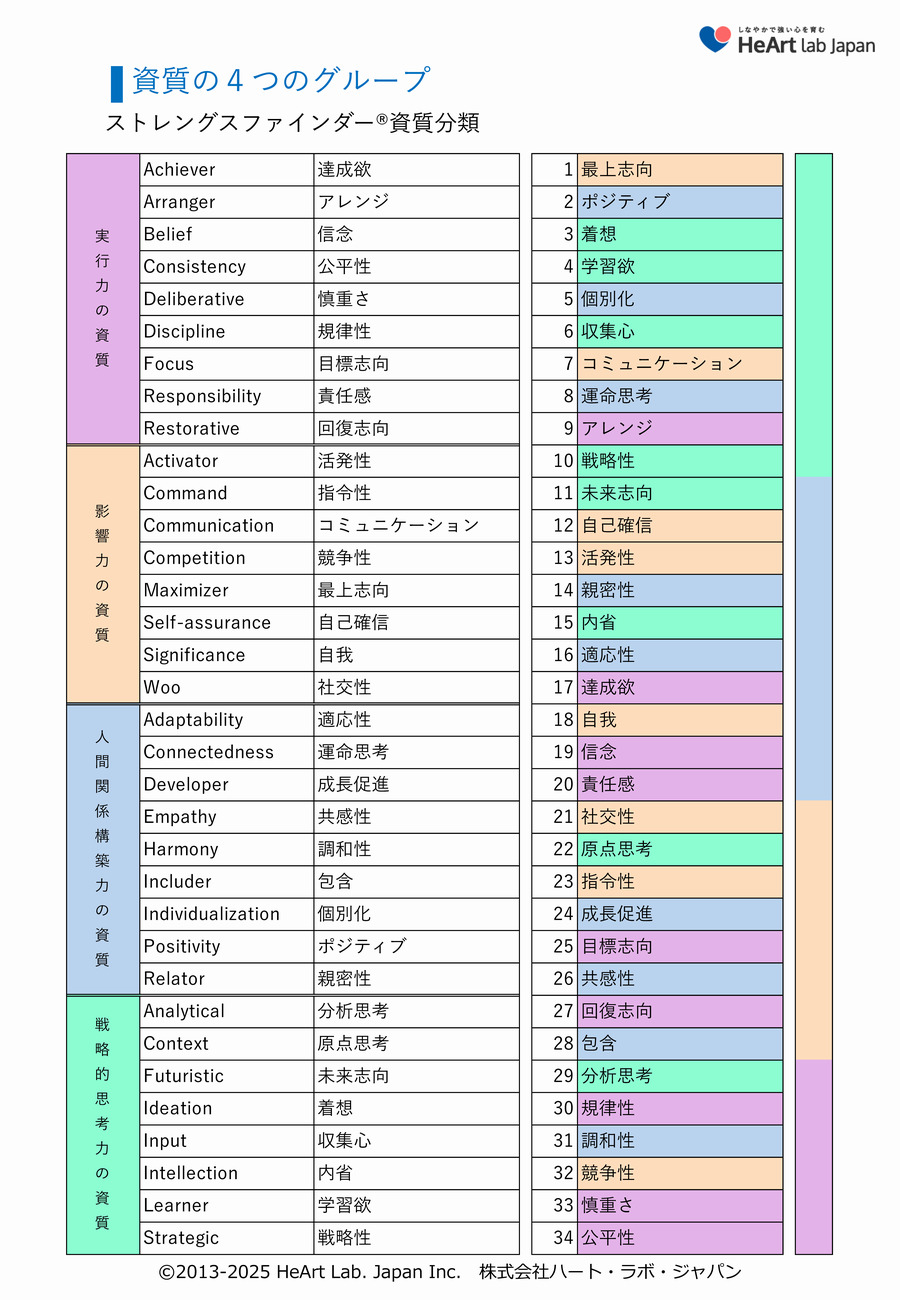The width and height of the screenshot is (900, 1300).
Task: Click rank number 1 in the ranking list
Action: tap(554, 170)
